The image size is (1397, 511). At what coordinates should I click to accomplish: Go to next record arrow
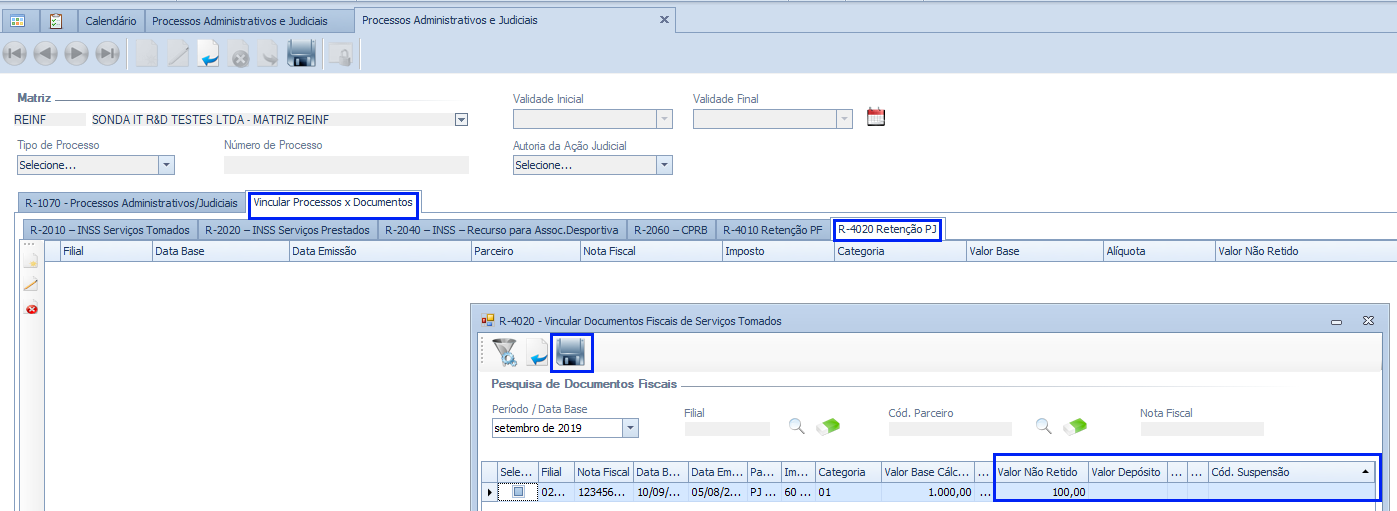76,54
